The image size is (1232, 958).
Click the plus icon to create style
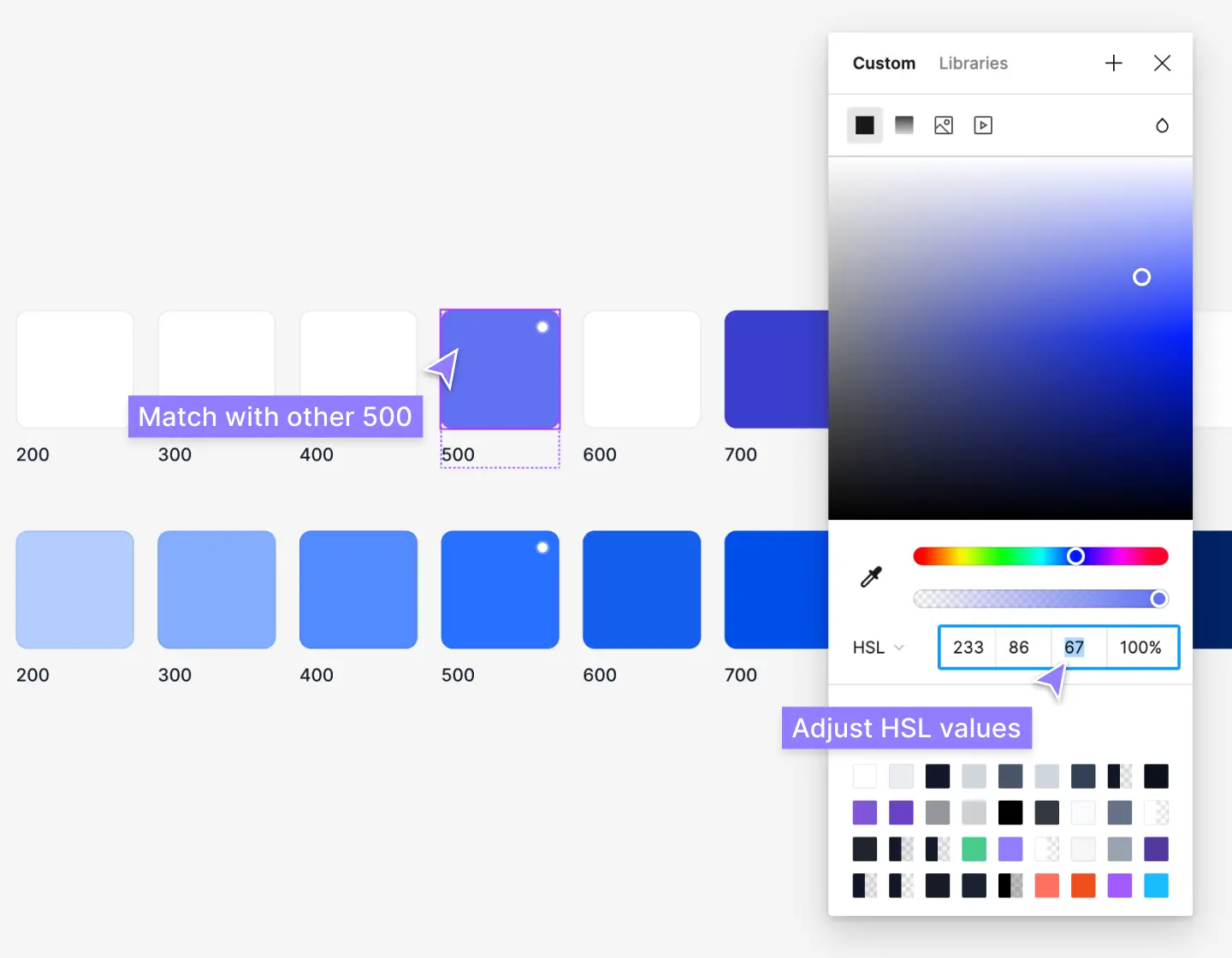point(1114,62)
